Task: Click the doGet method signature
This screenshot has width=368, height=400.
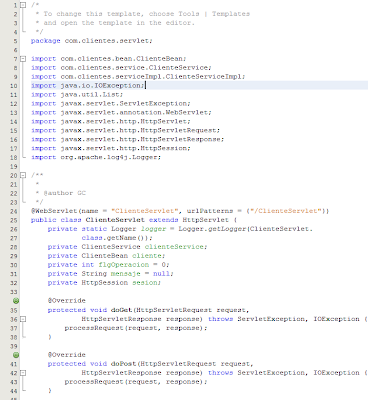Action: 148,311
